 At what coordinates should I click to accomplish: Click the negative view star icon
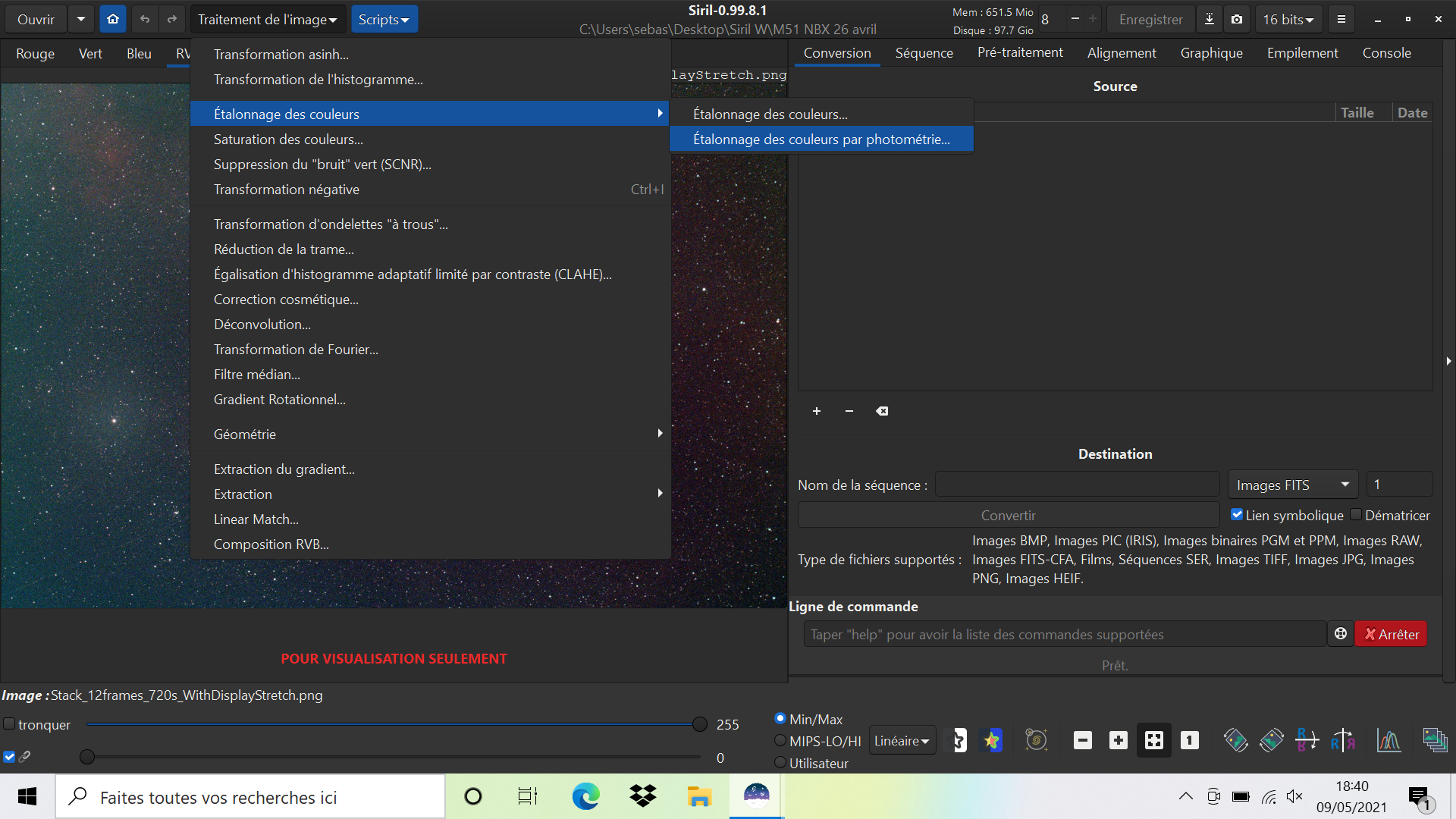click(x=959, y=740)
